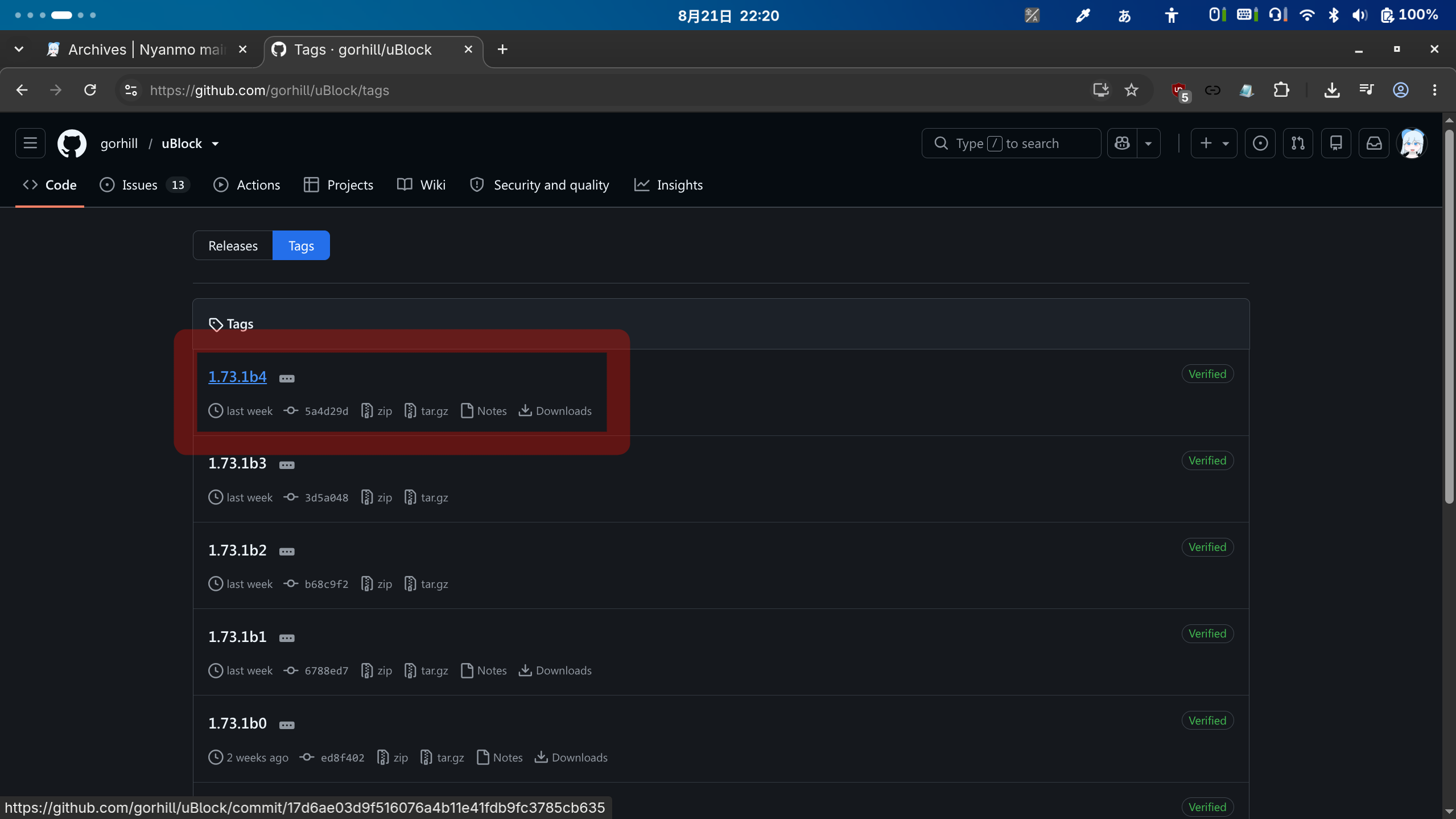Expand the Copilot dropdown arrow

tap(1148, 143)
